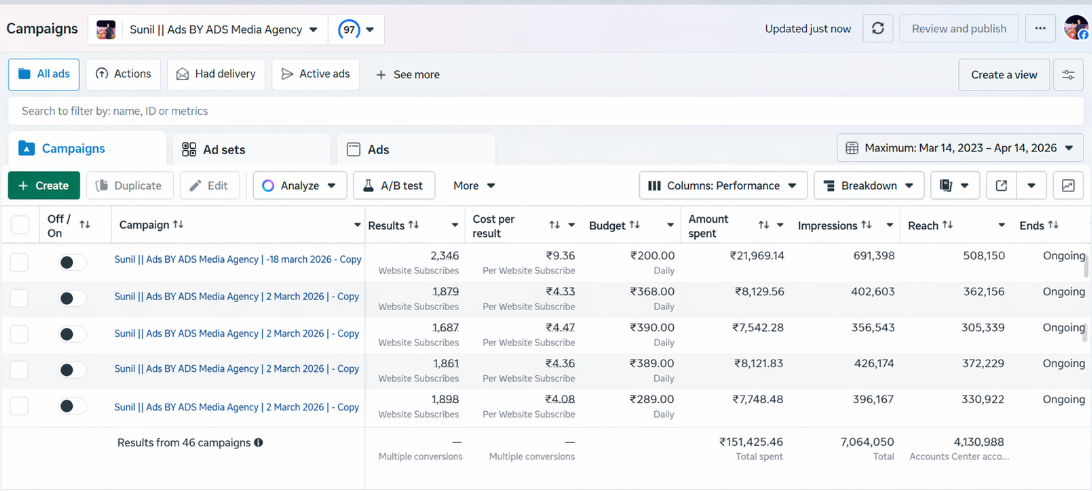Screen dimensions: 1092x491
Task: Click the charts toggle icon
Action: 1068,186
